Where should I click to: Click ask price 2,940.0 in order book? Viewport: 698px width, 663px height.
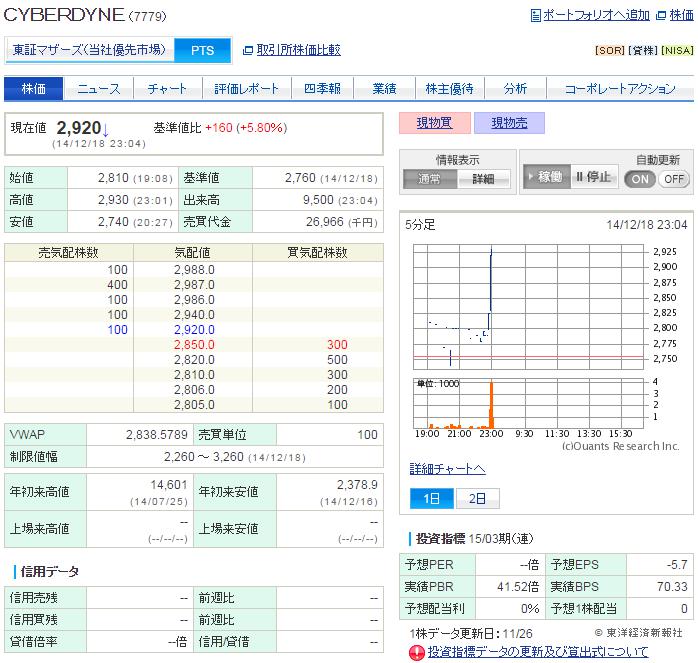click(194, 315)
